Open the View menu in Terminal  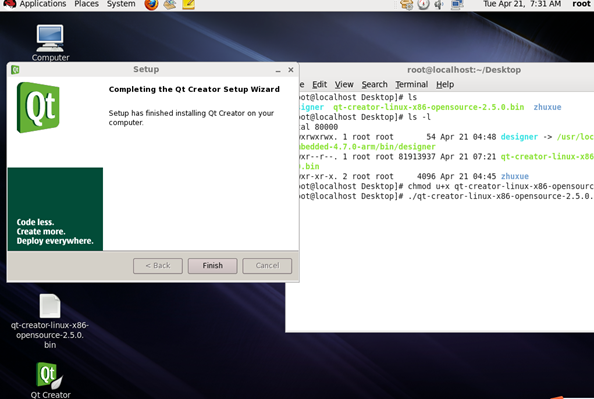click(344, 84)
